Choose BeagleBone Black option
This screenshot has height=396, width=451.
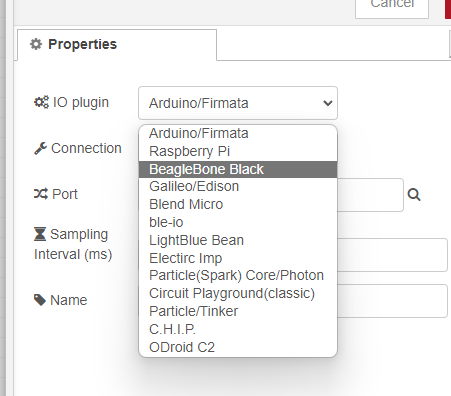(238, 169)
